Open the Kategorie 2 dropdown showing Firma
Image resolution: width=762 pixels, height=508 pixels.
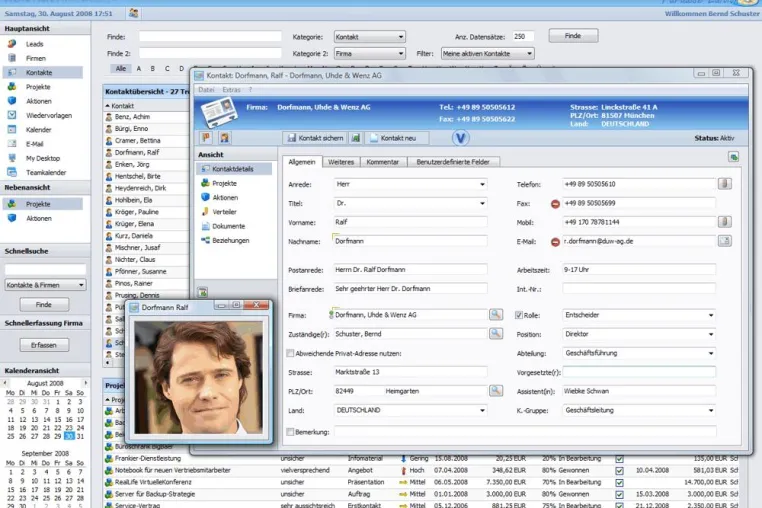click(370, 53)
